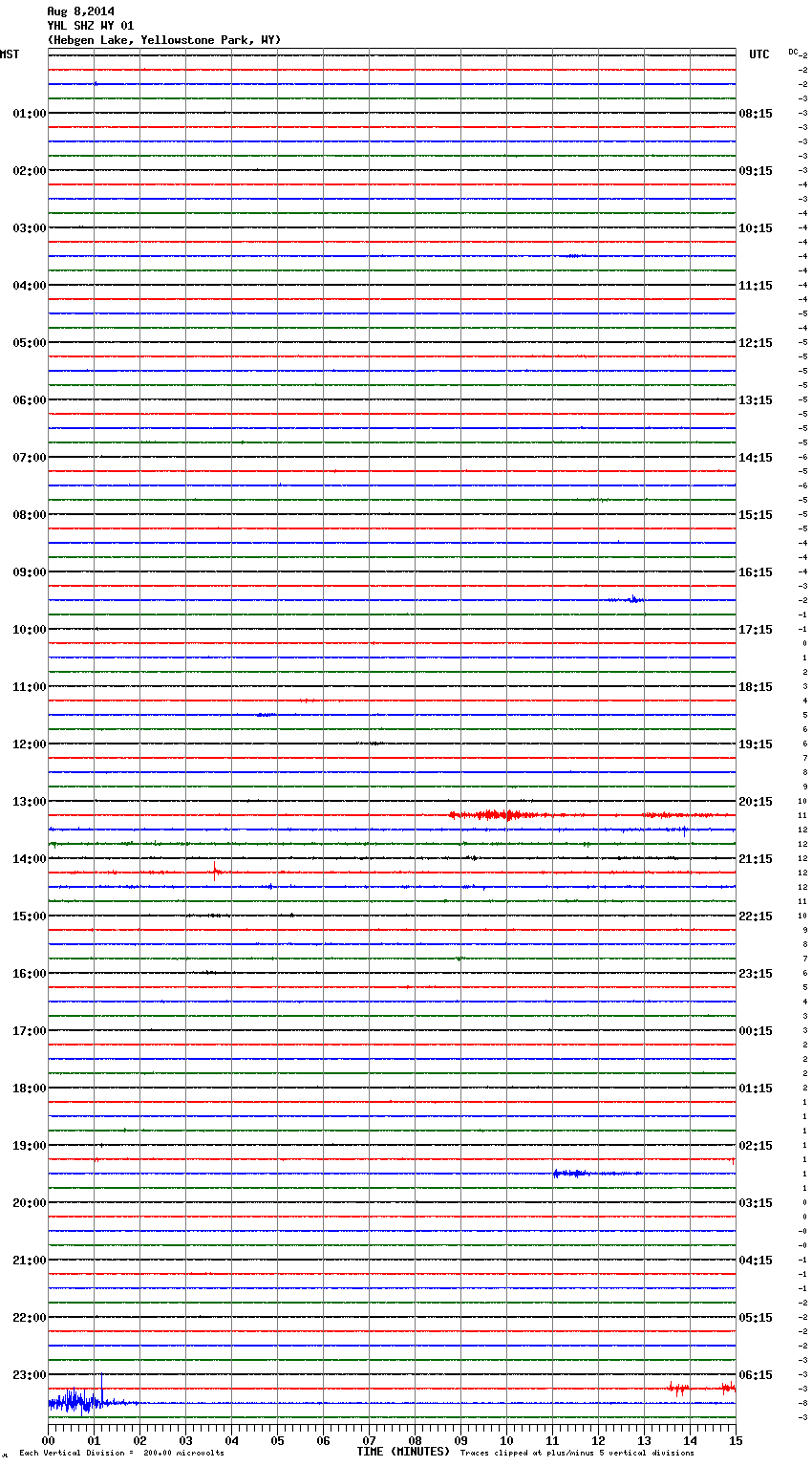Click the Traces clipped footnote text
Screen dimensions: 812x1466
point(577,1454)
